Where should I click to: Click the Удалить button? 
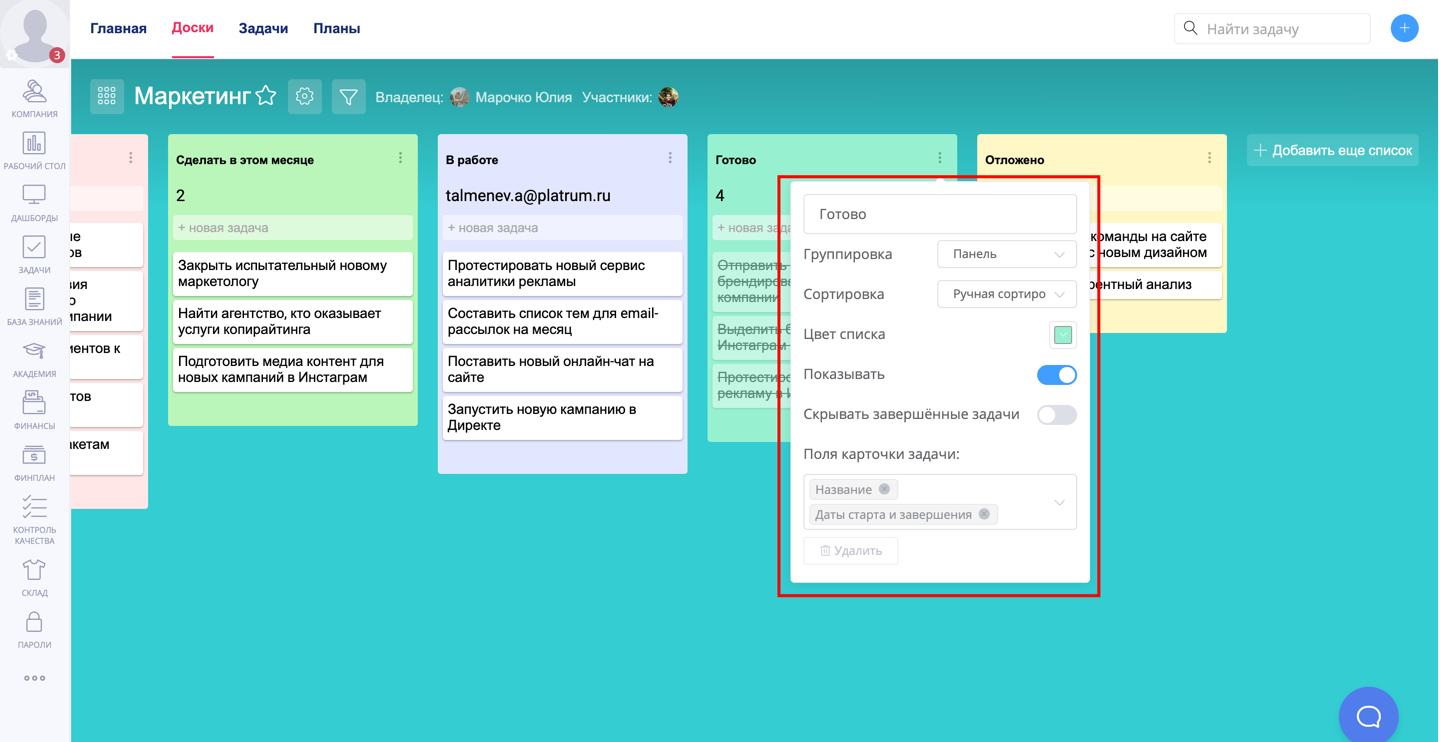(x=851, y=551)
